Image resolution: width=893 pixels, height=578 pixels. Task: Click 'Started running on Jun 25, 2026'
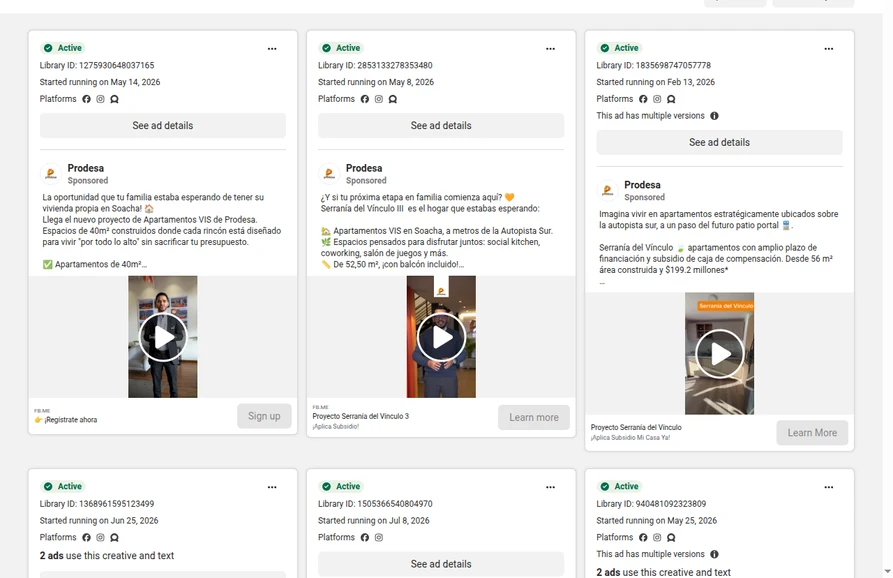(99, 521)
